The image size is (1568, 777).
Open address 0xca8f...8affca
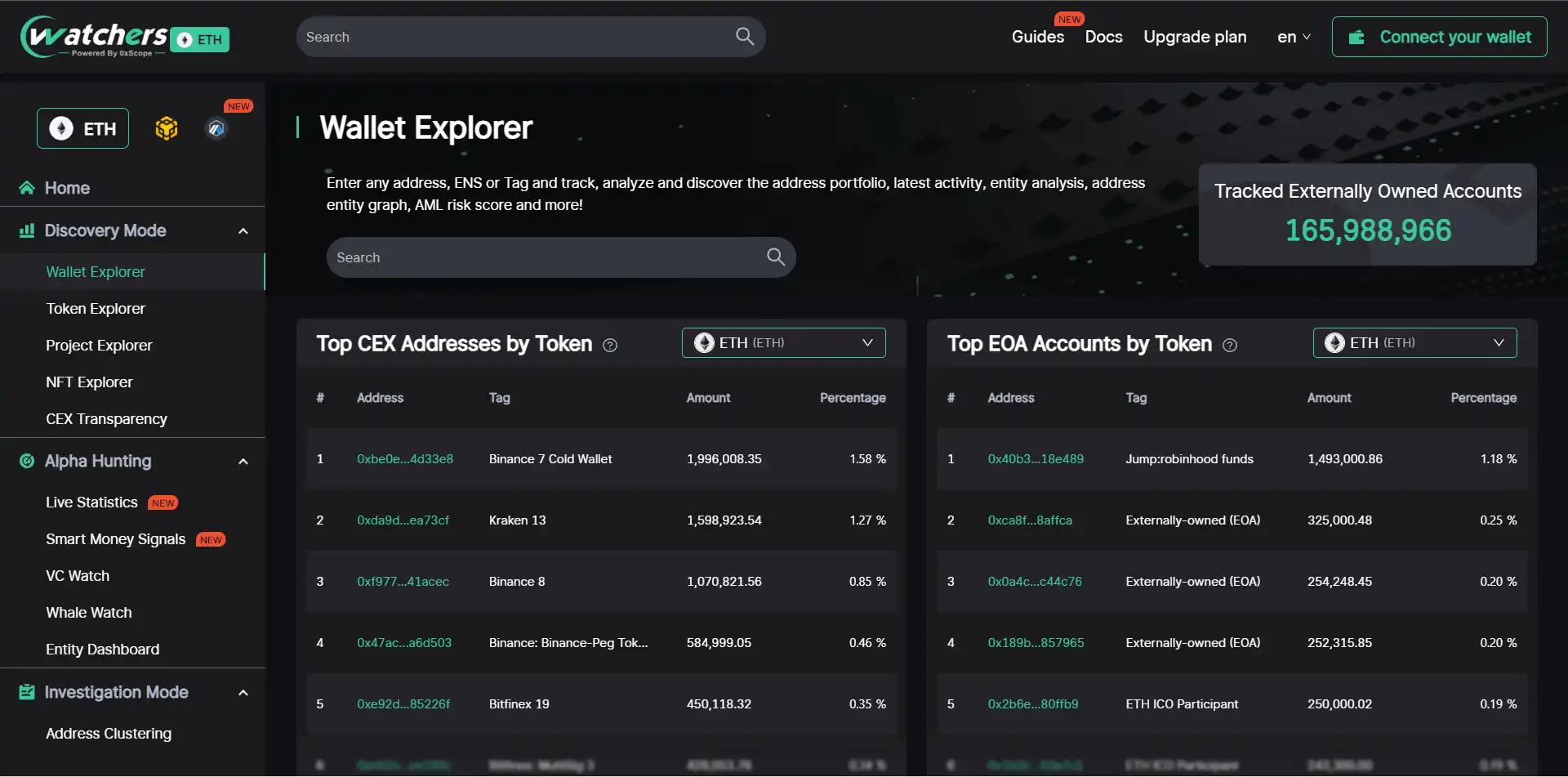(1030, 520)
